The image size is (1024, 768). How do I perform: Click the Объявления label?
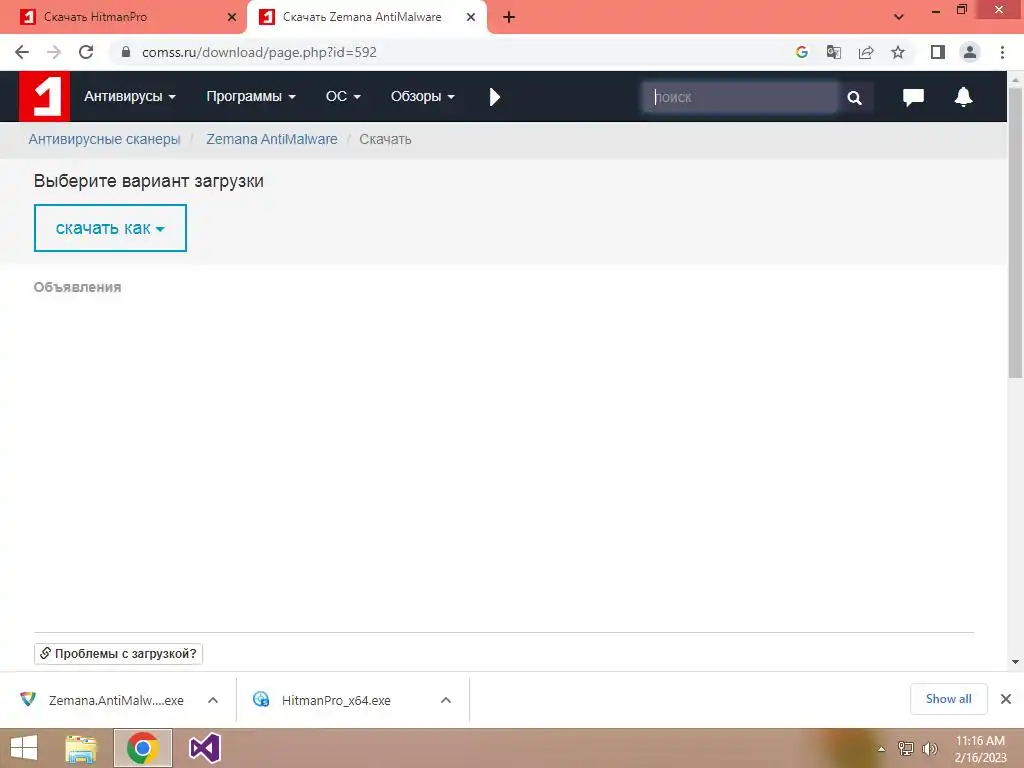coord(77,287)
